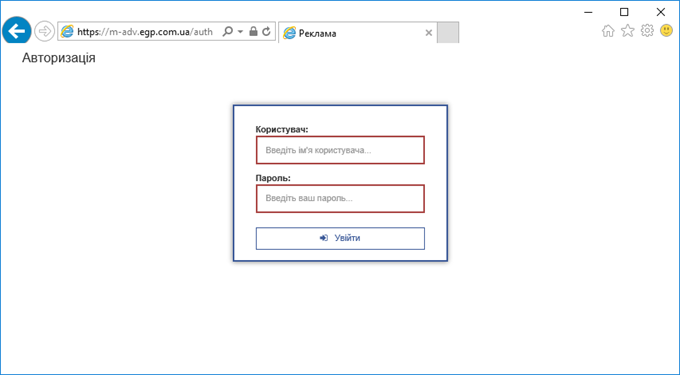Image resolution: width=680 pixels, height=375 pixels.
Task: Click the smiley feedback icon
Action: click(666, 30)
